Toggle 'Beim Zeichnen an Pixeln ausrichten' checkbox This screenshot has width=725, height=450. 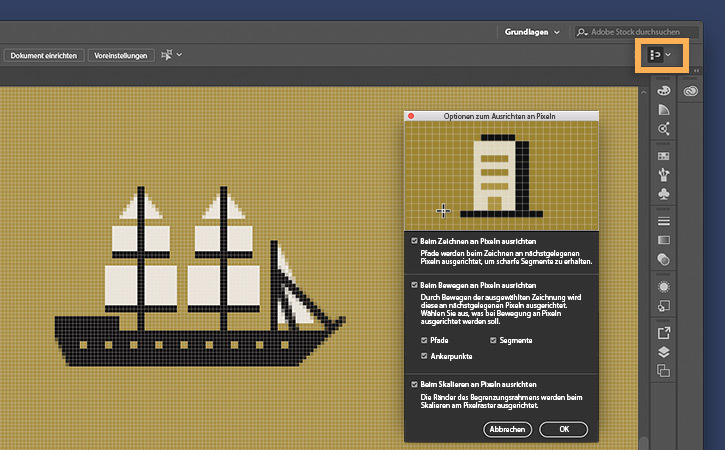point(415,242)
